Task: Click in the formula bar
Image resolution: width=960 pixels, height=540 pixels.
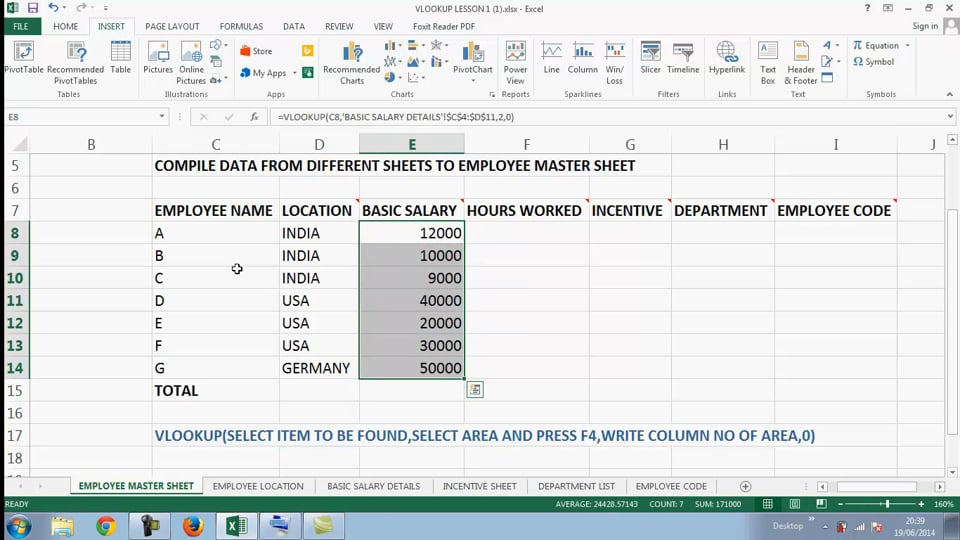Action: 606,116
